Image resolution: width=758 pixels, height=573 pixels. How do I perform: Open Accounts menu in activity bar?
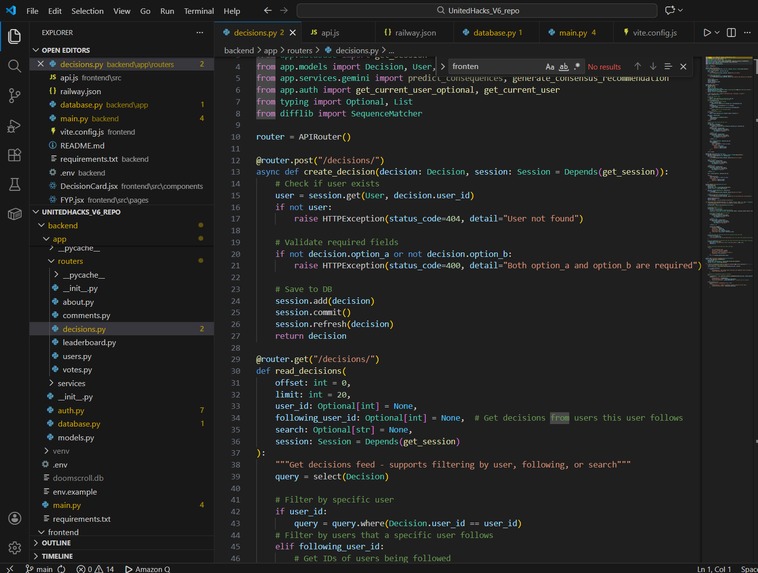pos(15,518)
